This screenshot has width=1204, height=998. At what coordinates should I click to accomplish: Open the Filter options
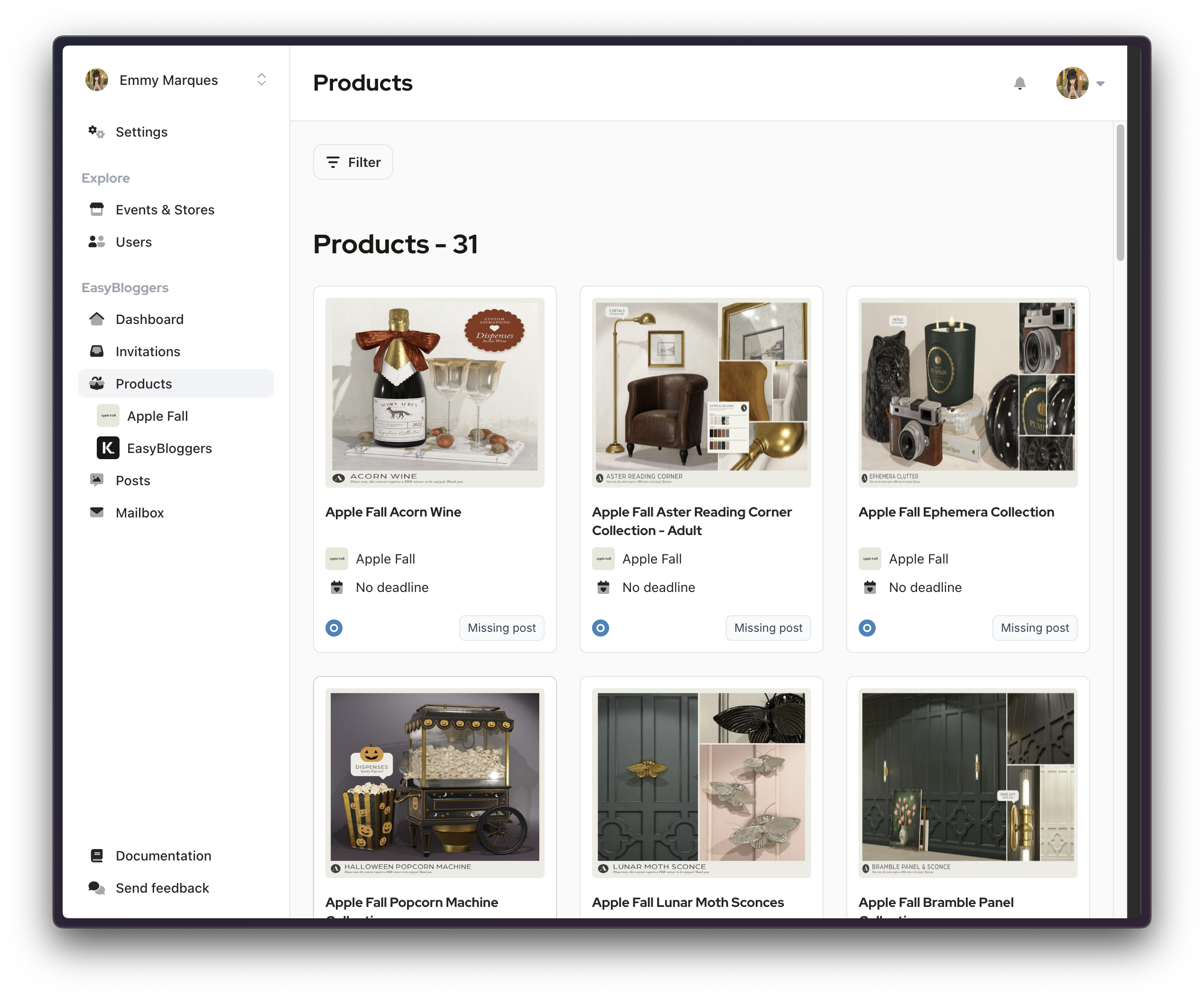(x=353, y=162)
